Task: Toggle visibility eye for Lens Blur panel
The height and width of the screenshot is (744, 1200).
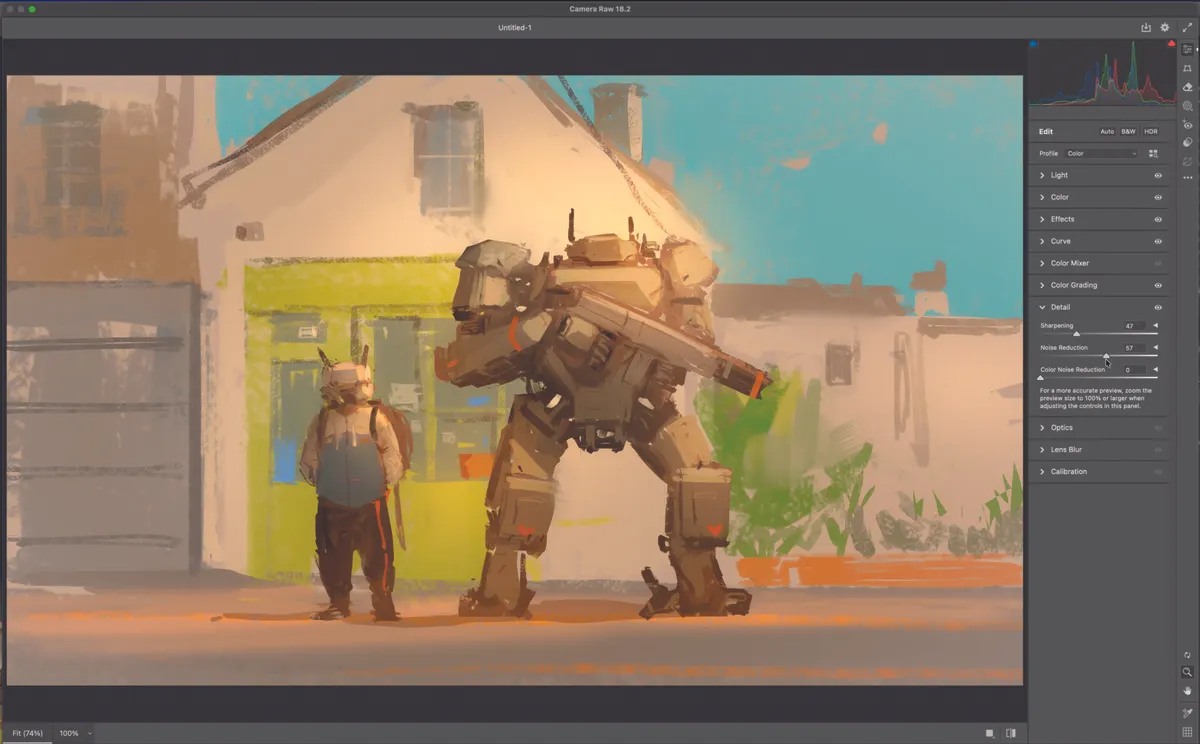Action: point(1158,449)
